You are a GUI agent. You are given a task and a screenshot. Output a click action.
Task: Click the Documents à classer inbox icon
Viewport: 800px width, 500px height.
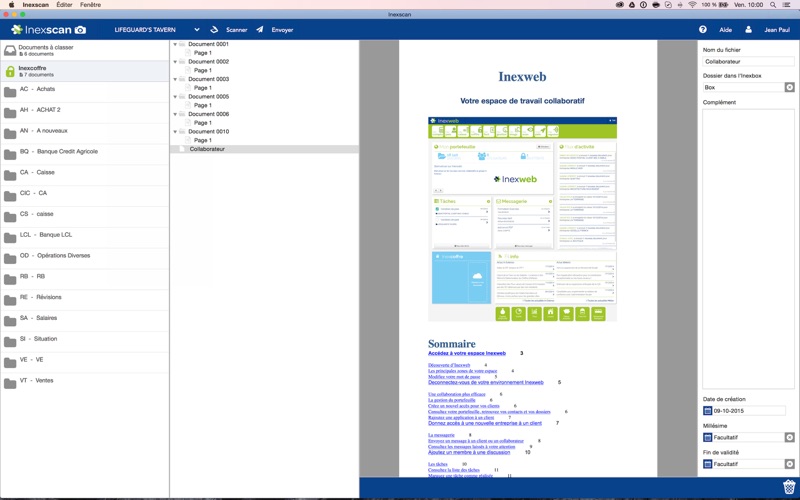[10, 50]
